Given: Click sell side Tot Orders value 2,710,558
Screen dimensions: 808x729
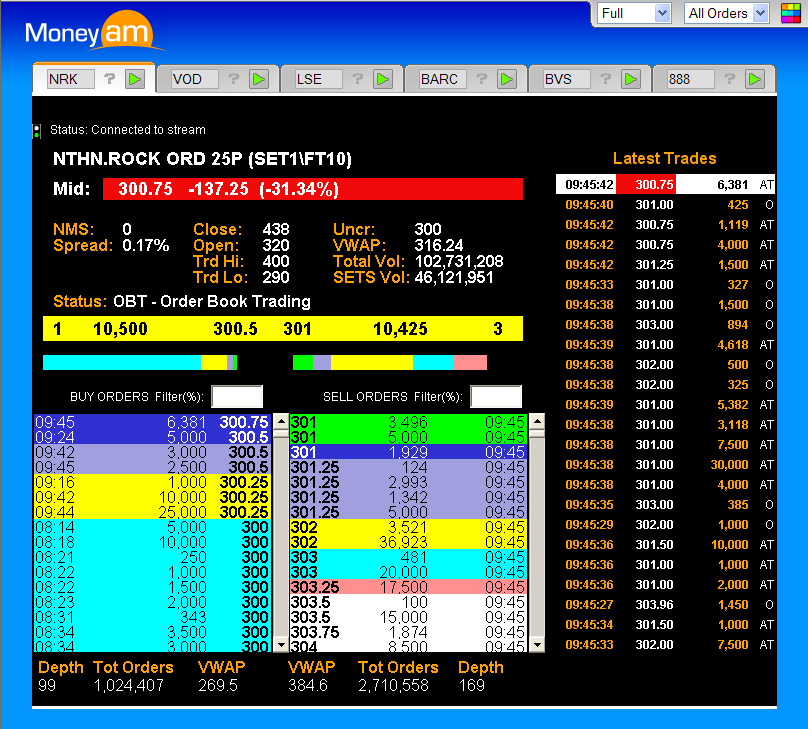Looking at the screenshot, I should pyautogui.click(x=393, y=685).
